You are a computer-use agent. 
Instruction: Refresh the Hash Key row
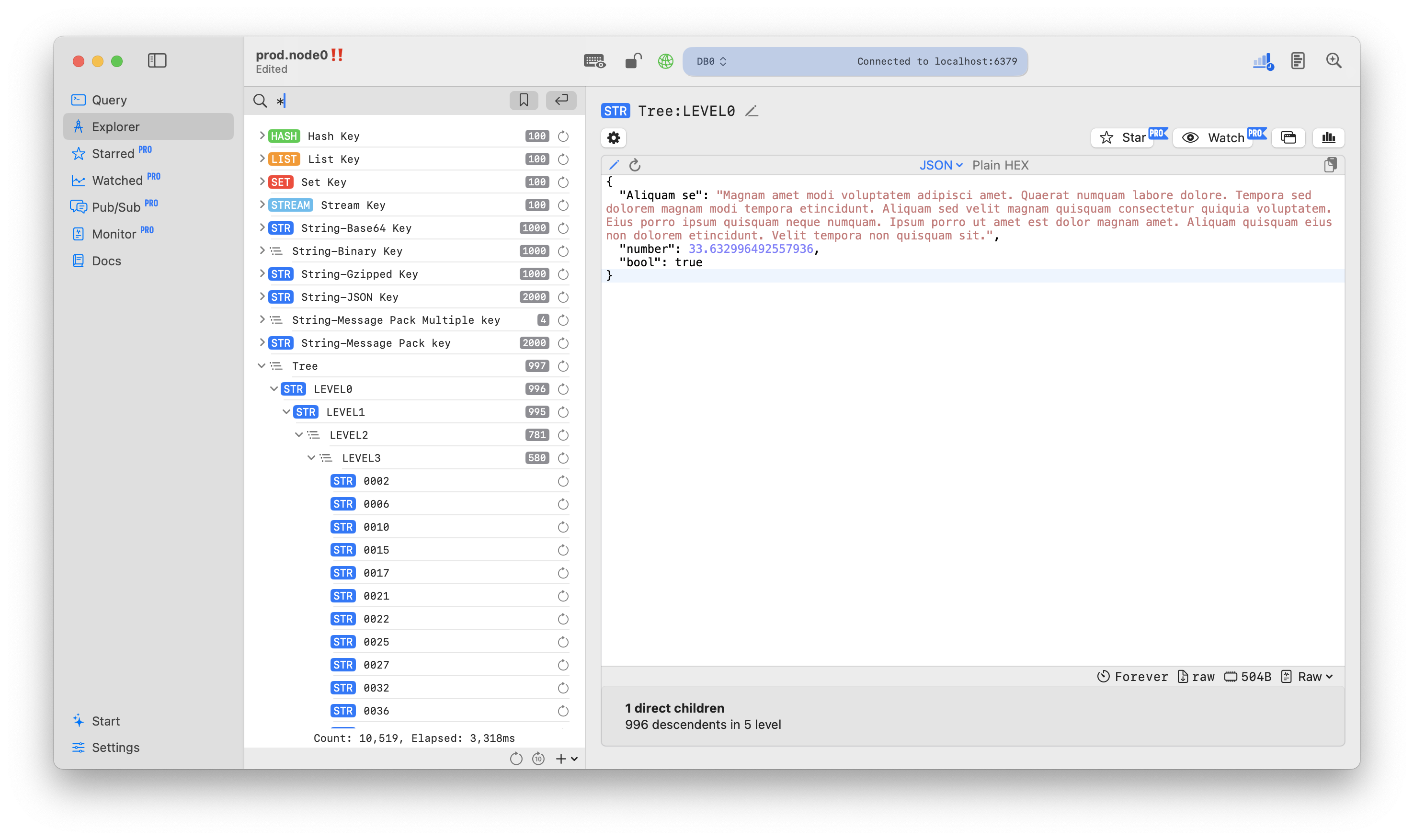563,136
